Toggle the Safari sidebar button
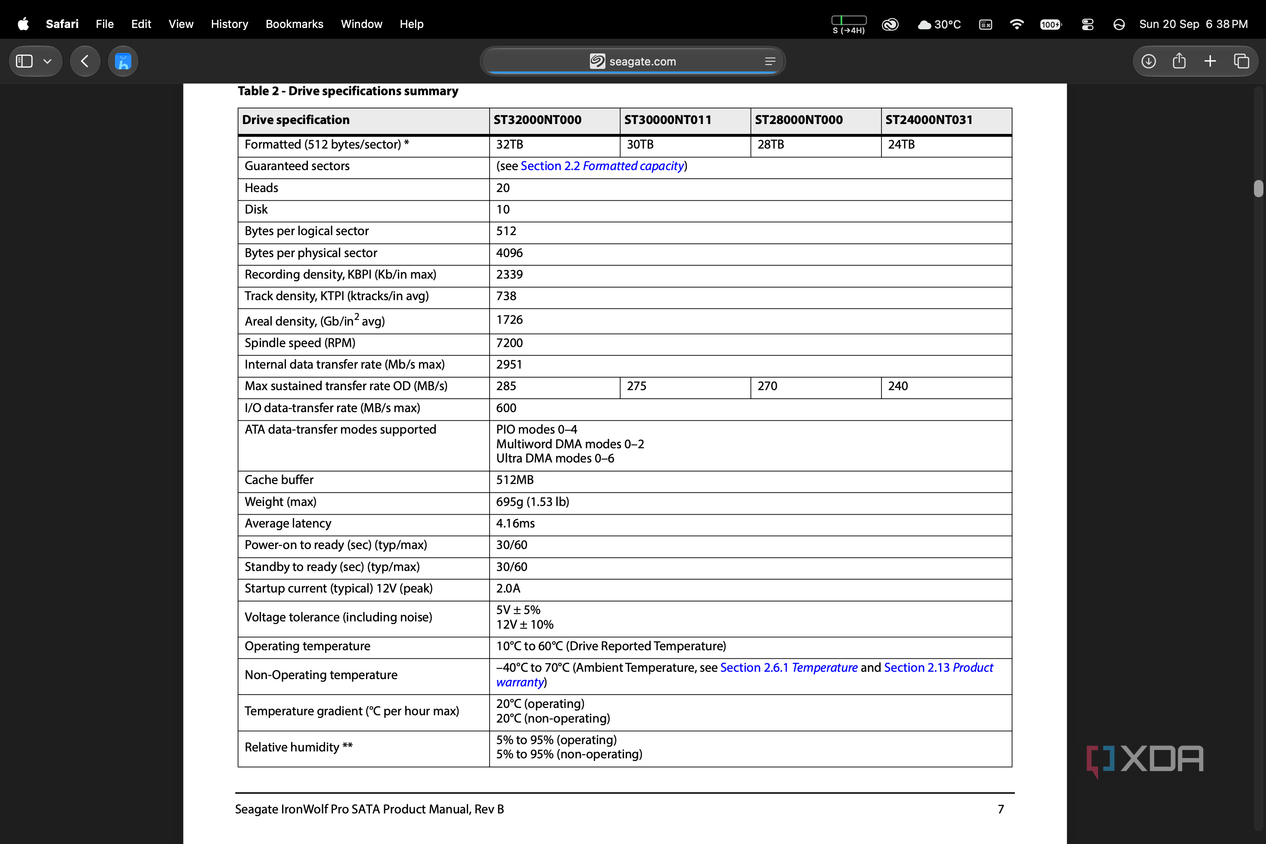The width and height of the screenshot is (1266, 844). click(25, 61)
